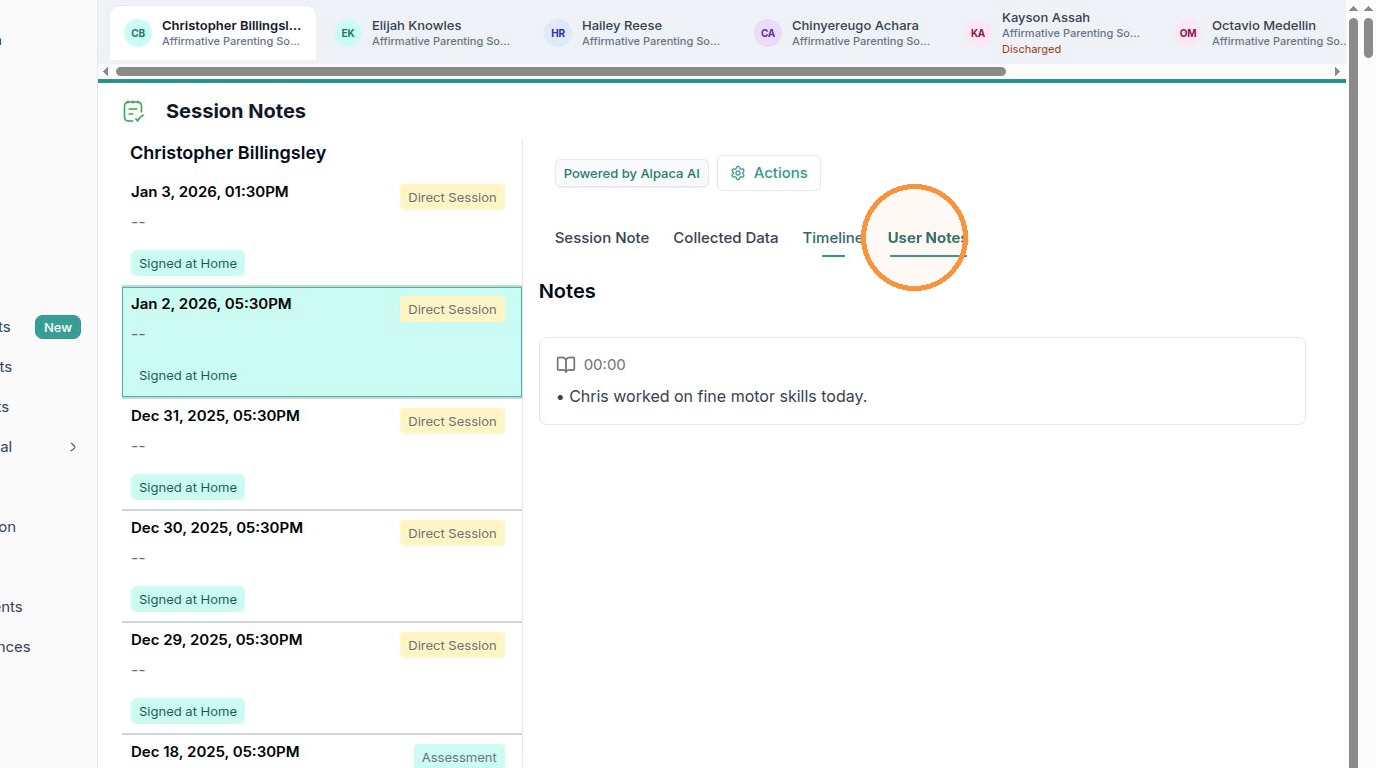Click the Notes heading
Screen dimensions: 1376x768
(567, 291)
